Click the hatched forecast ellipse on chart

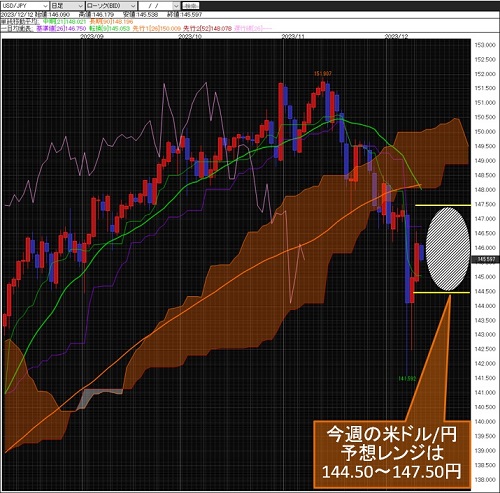pyautogui.click(x=448, y=249)
